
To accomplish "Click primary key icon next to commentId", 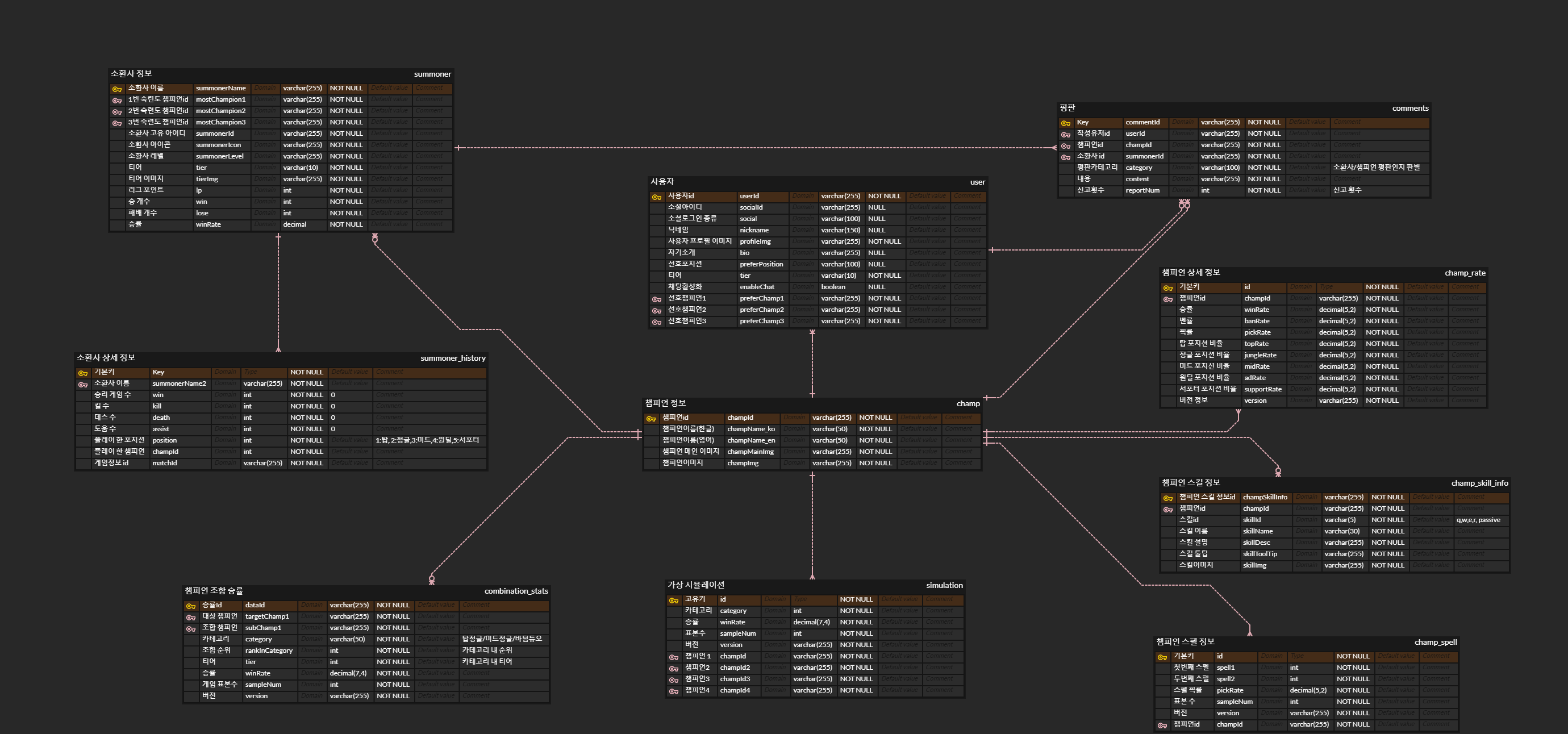I will 1065,123.
